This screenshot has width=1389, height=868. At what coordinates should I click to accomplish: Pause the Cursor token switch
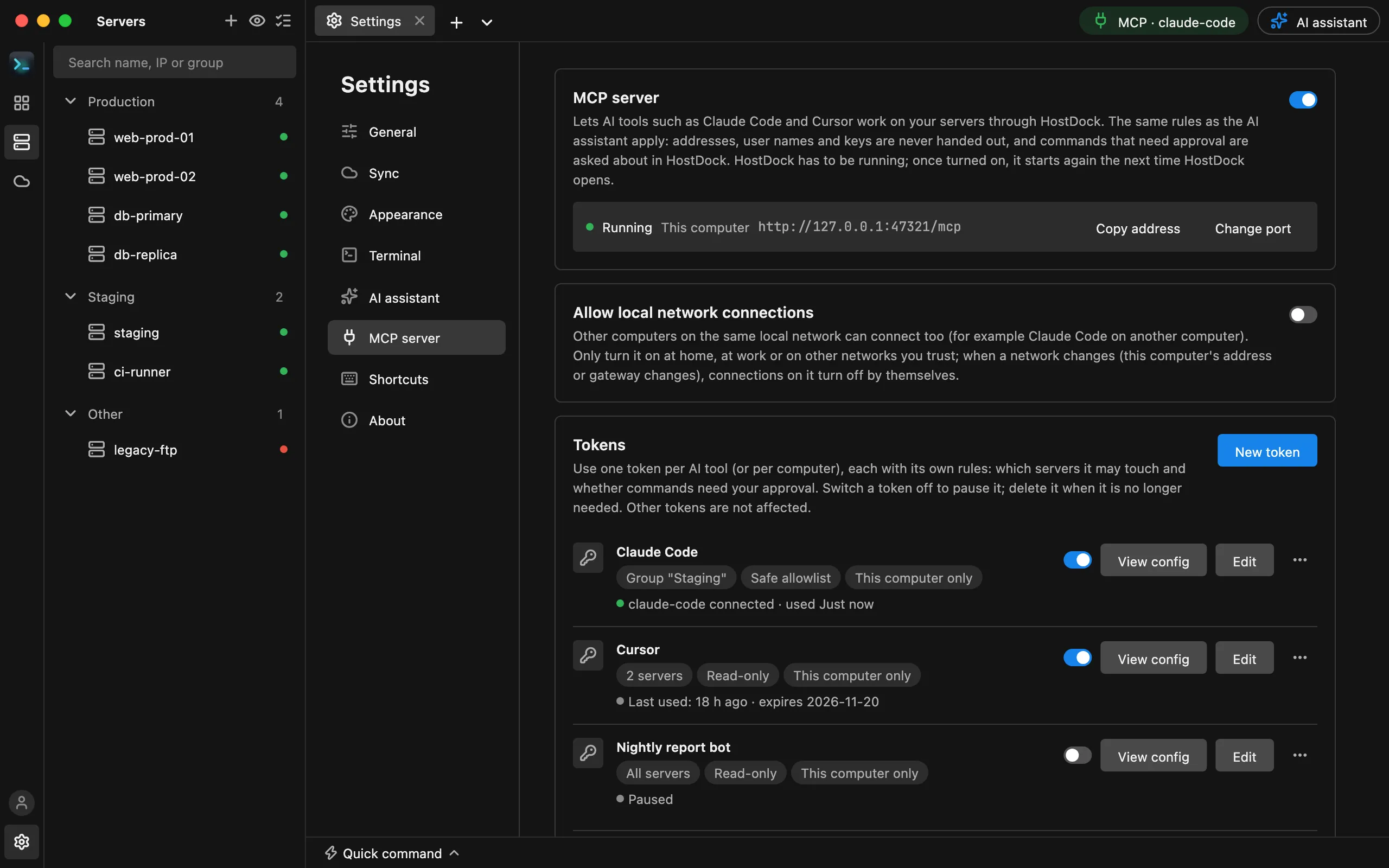pos(1078,658)
